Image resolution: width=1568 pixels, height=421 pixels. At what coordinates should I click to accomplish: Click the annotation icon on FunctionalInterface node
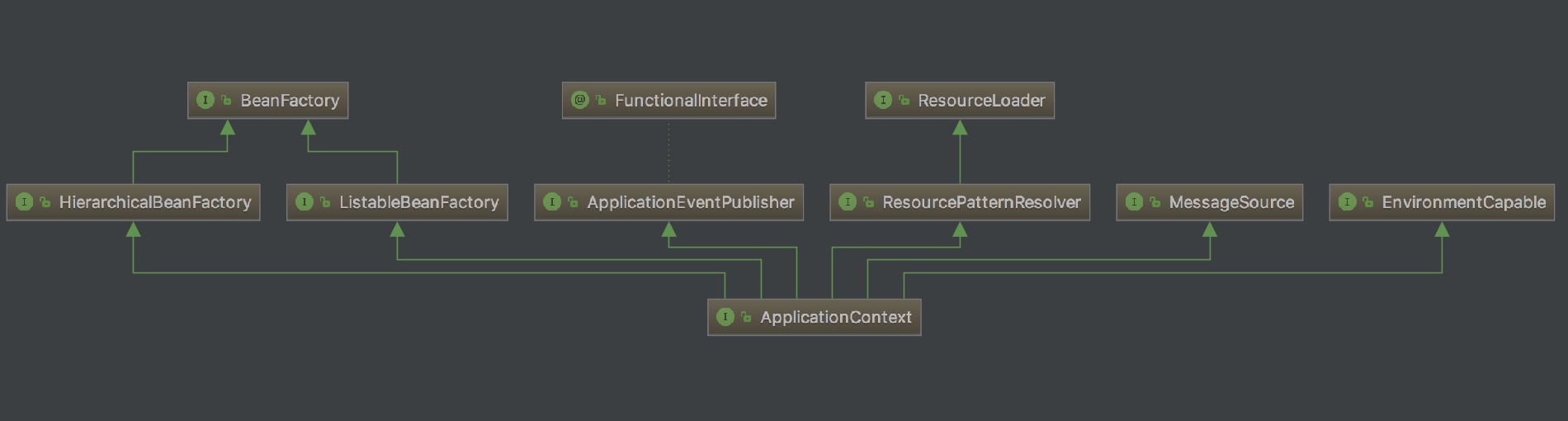pos(580,100)
